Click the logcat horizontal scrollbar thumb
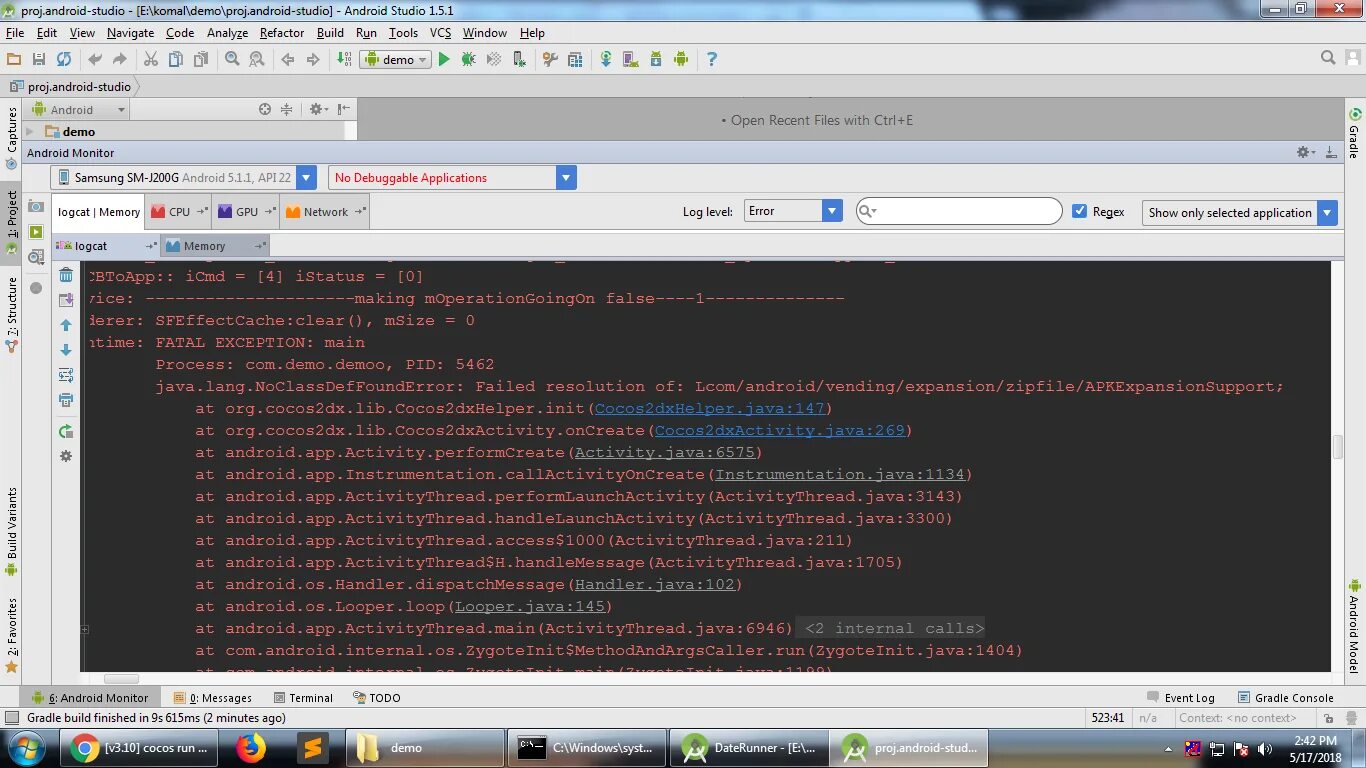Screen dimensions: 1366x768 pos(121,679)
